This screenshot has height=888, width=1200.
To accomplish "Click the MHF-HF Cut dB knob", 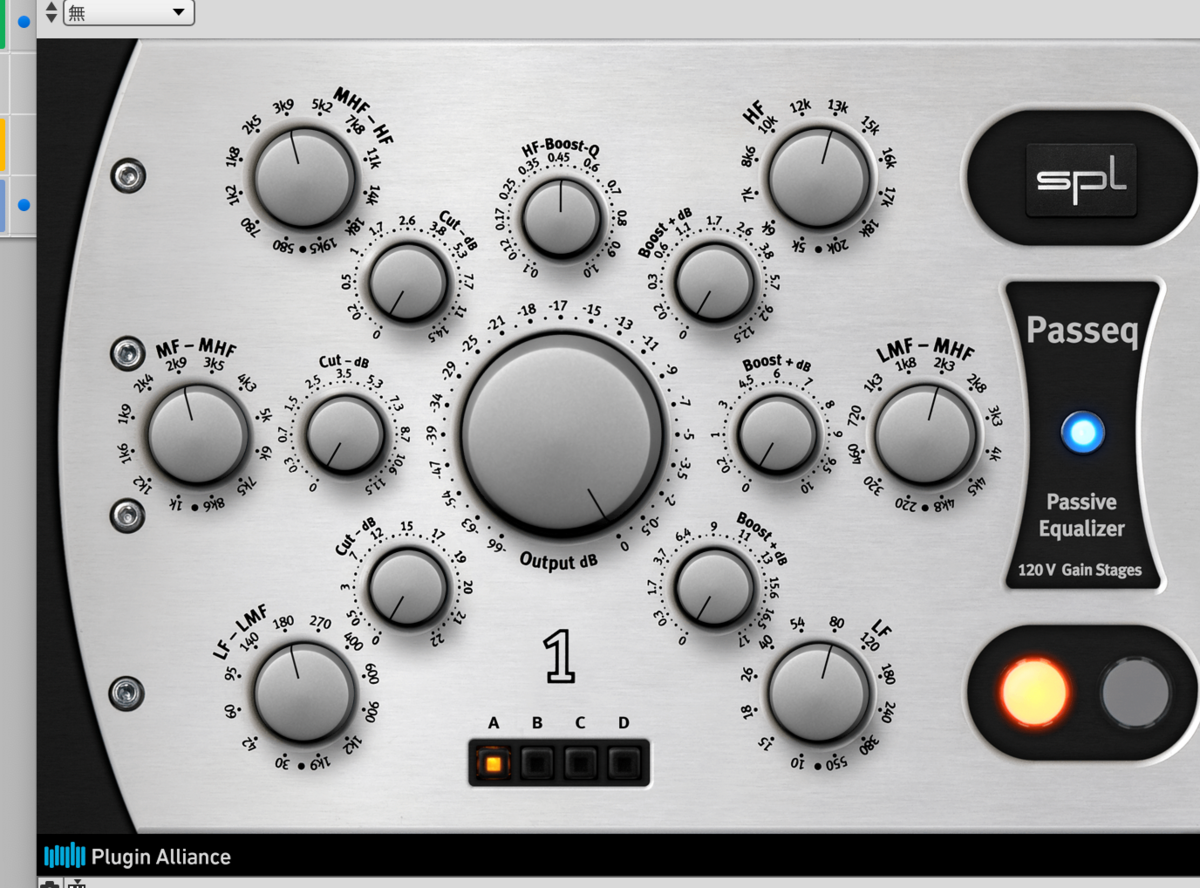I will [407, 283].
